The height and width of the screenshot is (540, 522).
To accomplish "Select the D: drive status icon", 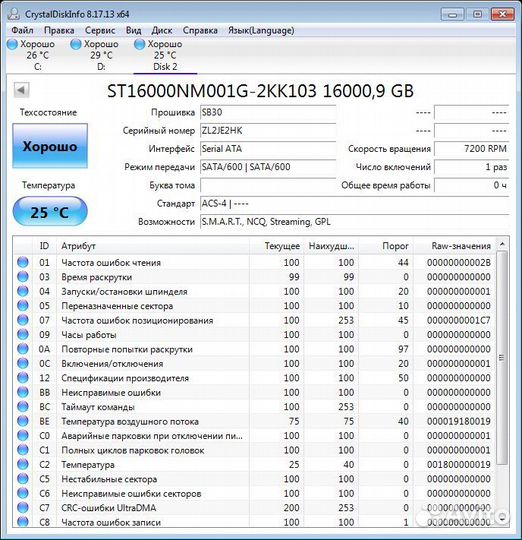I will [x=76, y=44].
